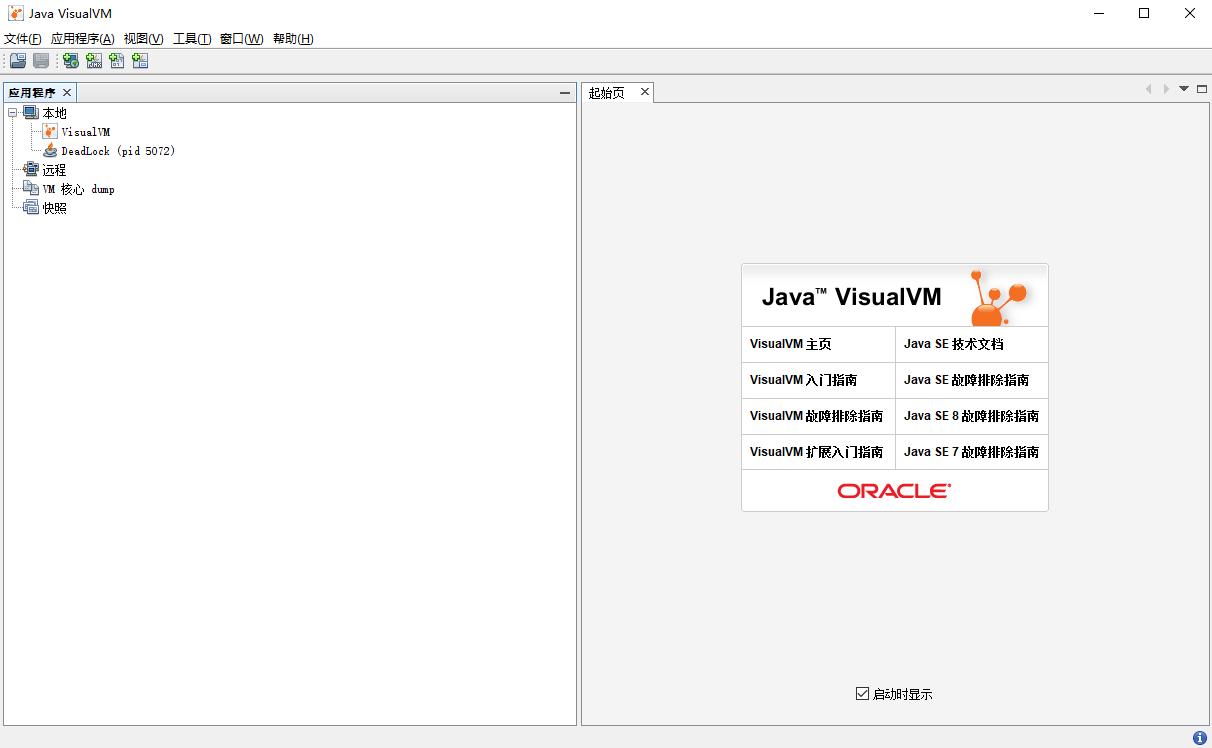Collapse the 本地 tree node

coord(13,113)
